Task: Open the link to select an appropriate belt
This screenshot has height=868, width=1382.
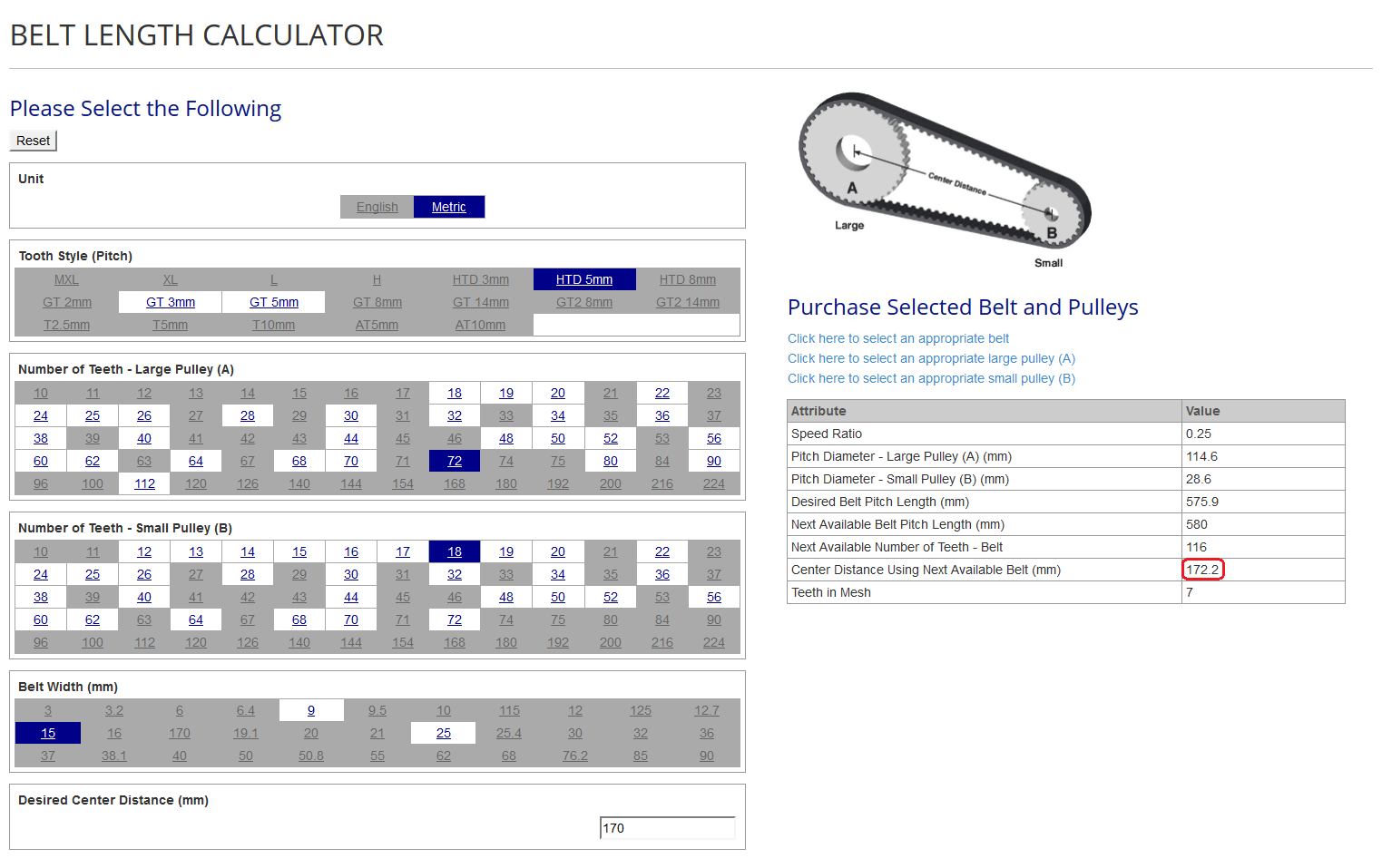Action: (x=897, y=338)
